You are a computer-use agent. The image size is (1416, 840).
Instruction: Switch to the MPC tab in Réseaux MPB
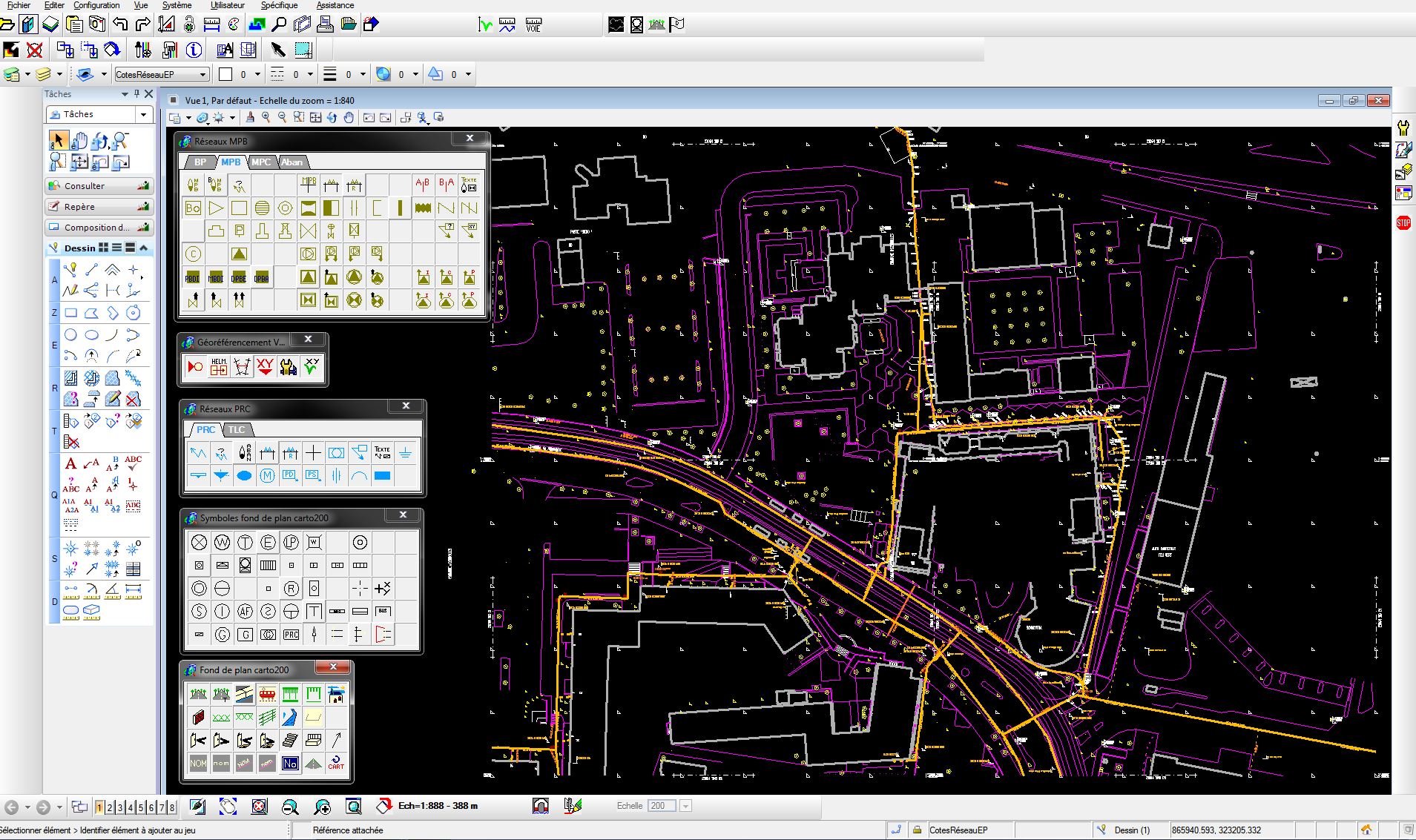pos(261,162)
